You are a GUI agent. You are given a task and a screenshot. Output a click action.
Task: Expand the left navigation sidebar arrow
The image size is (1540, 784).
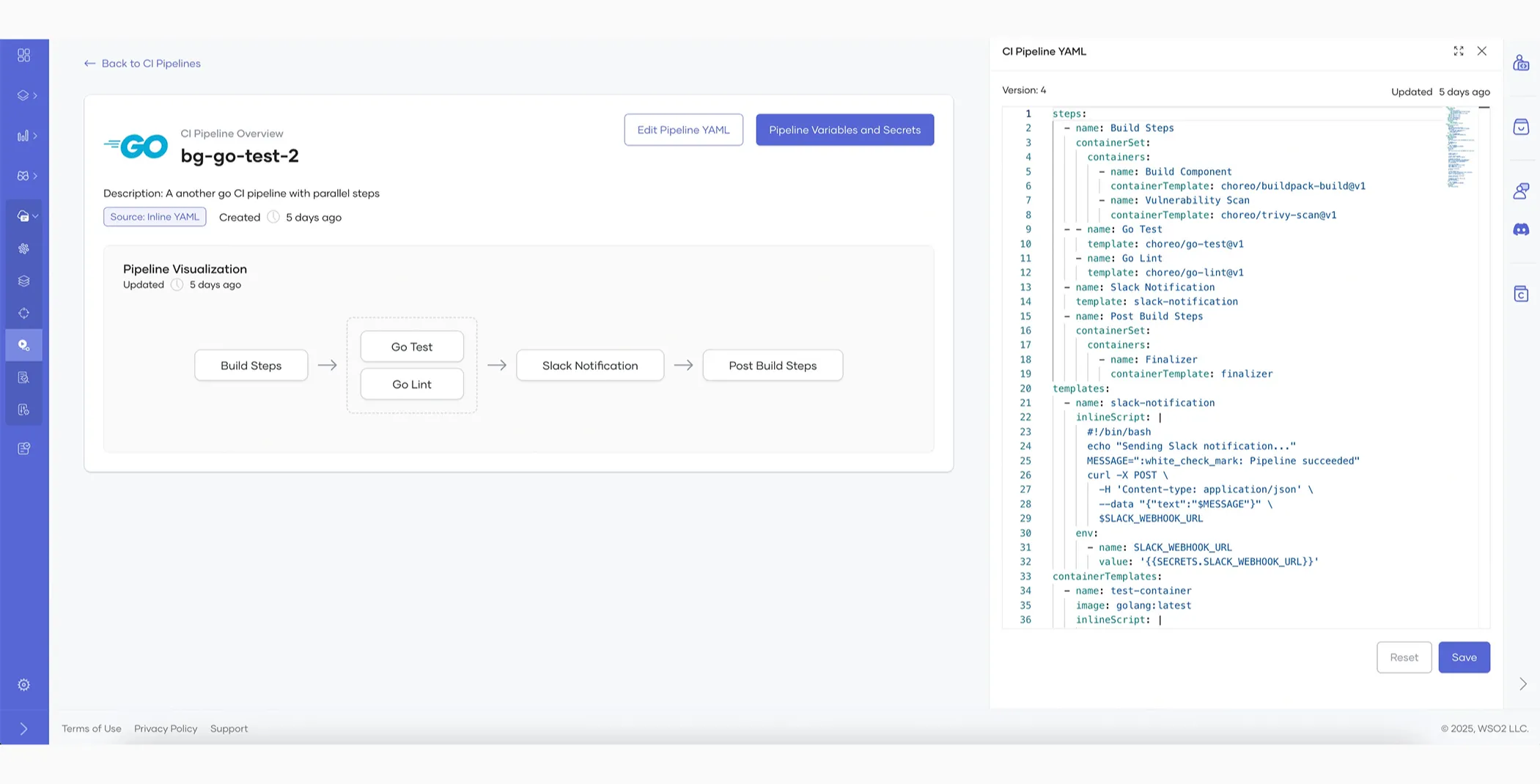point(23,729)
